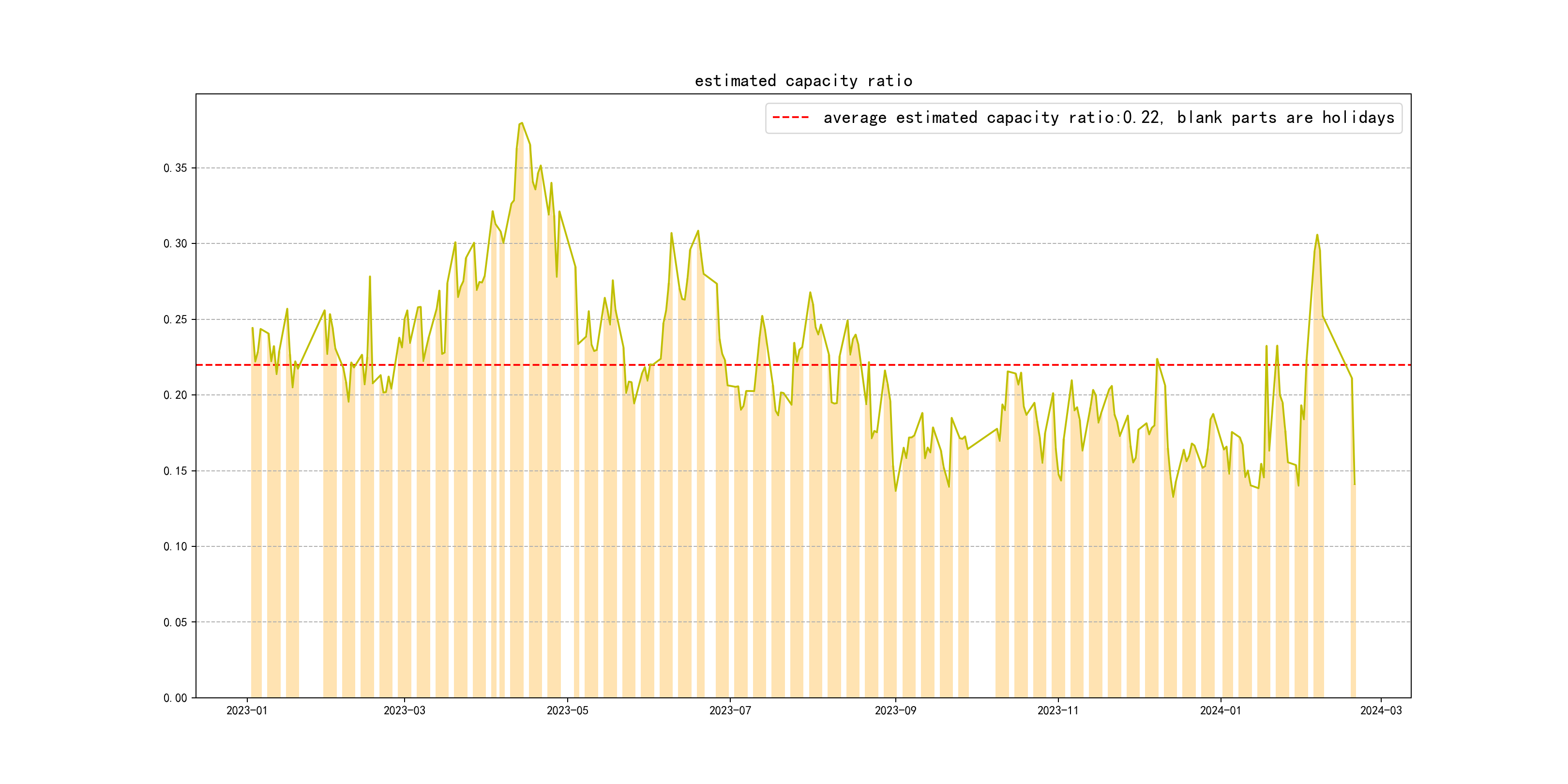Click the highest peak of the line in April 2023
The image size is (1568, 784).
coord(522,123)
